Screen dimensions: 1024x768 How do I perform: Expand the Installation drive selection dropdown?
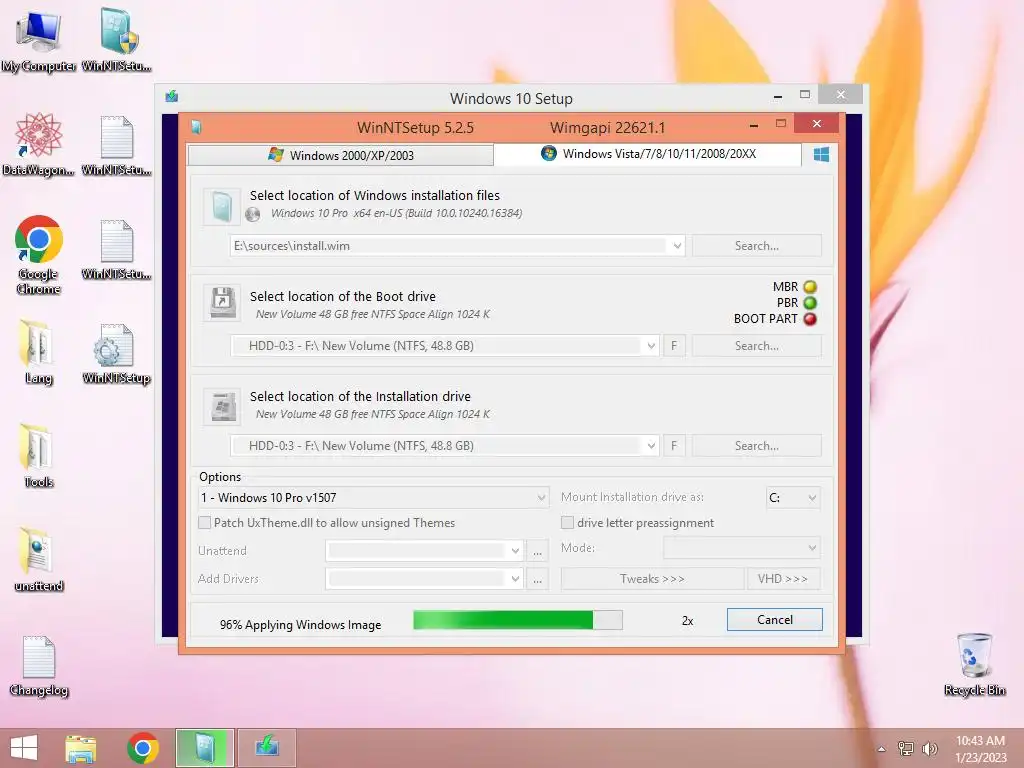(651, 446)
